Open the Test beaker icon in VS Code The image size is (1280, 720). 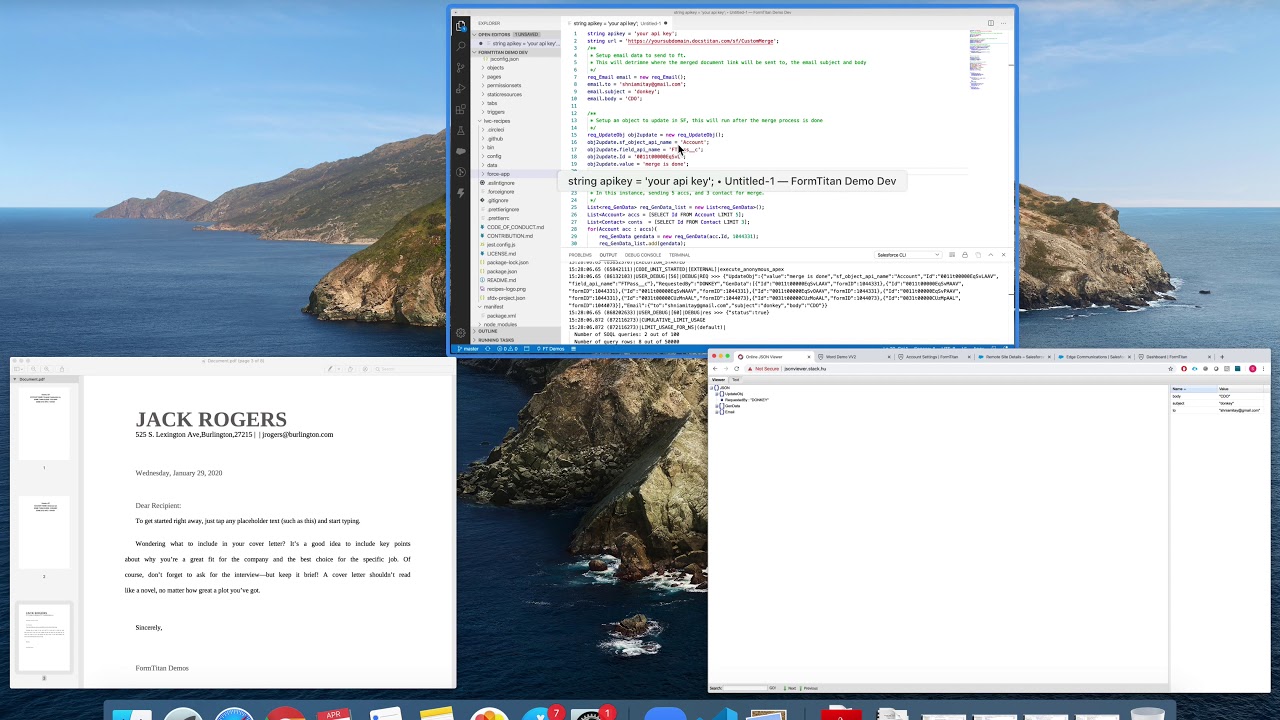pyautogui.click(x=460, y=131)
